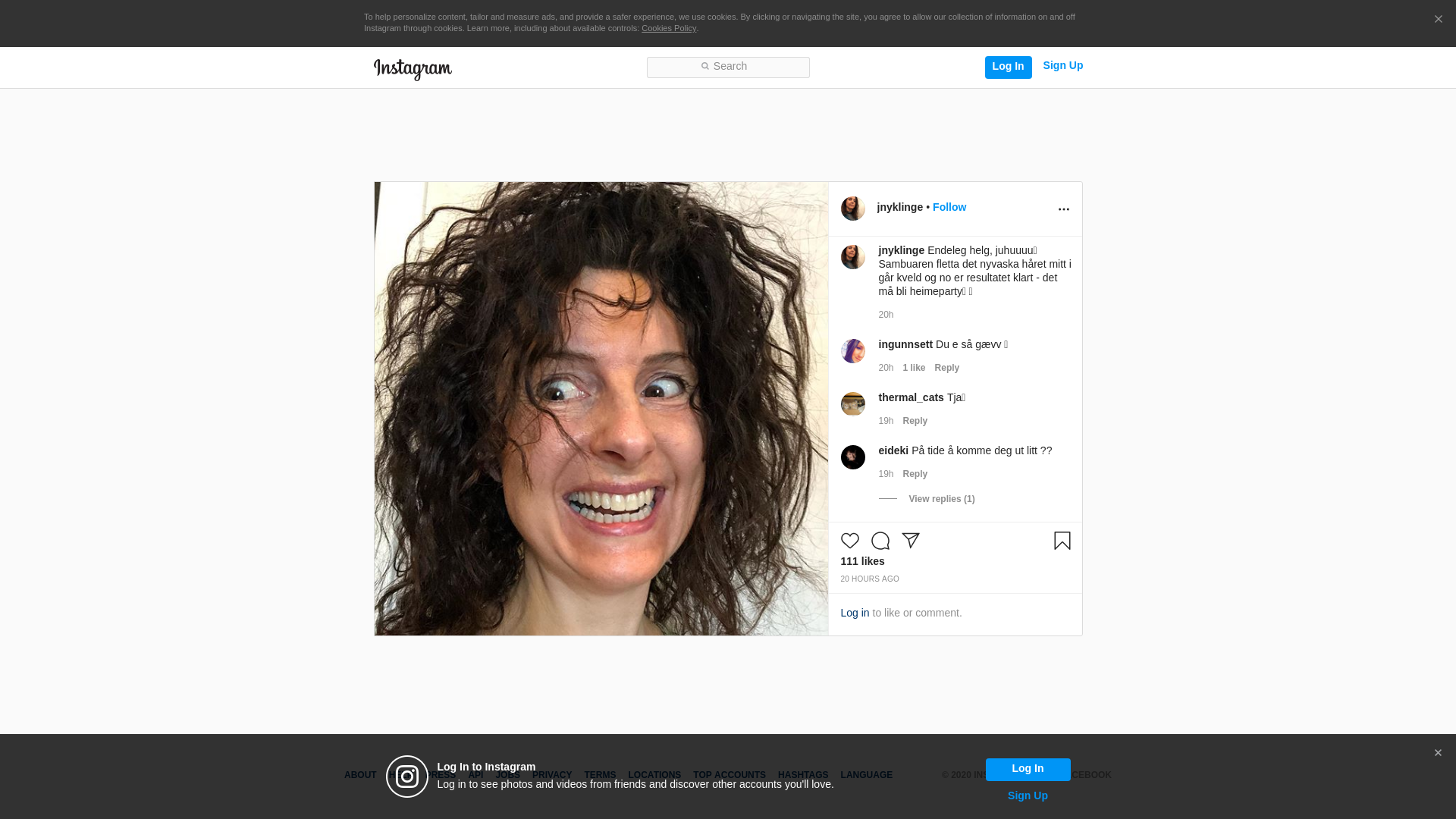Screen dimensions: 1456x819
Task: Click Log in to like or comment
Action: coord(855,613)
